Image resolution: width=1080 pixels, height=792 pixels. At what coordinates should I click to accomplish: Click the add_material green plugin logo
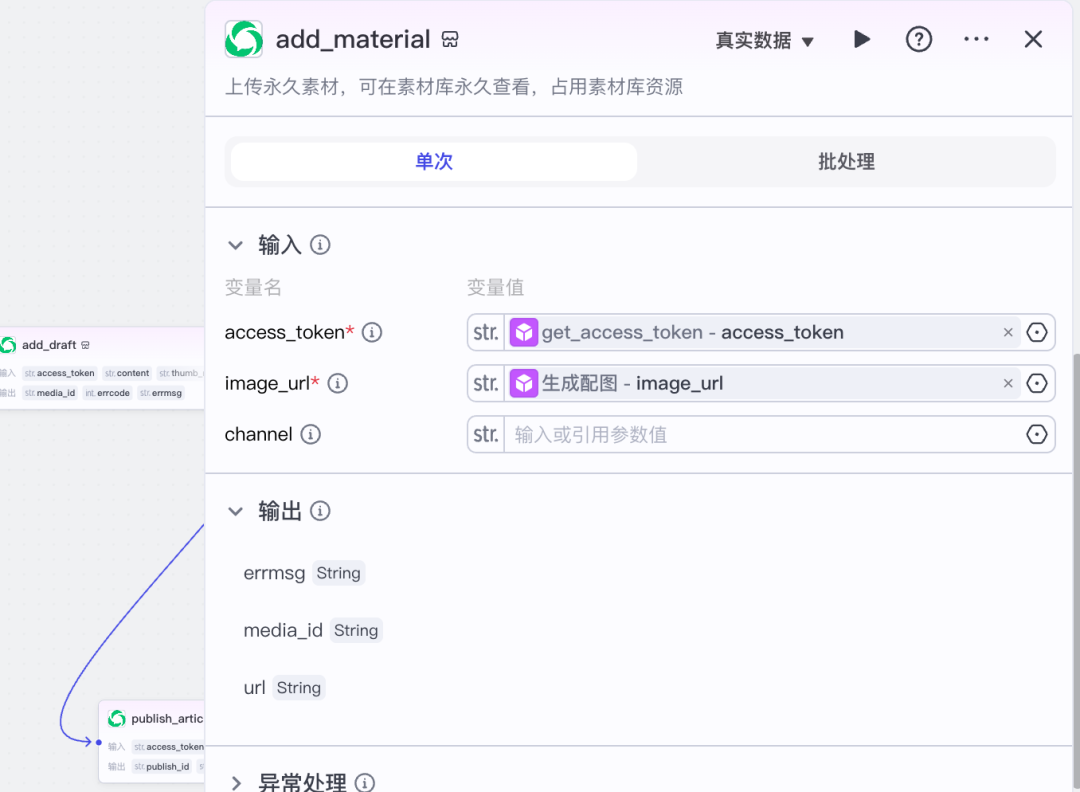244,39
